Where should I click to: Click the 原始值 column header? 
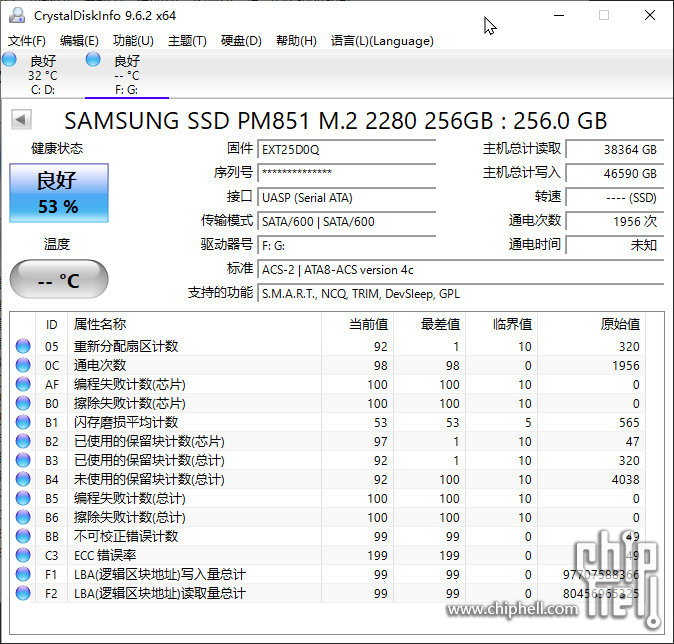[591, 324]
